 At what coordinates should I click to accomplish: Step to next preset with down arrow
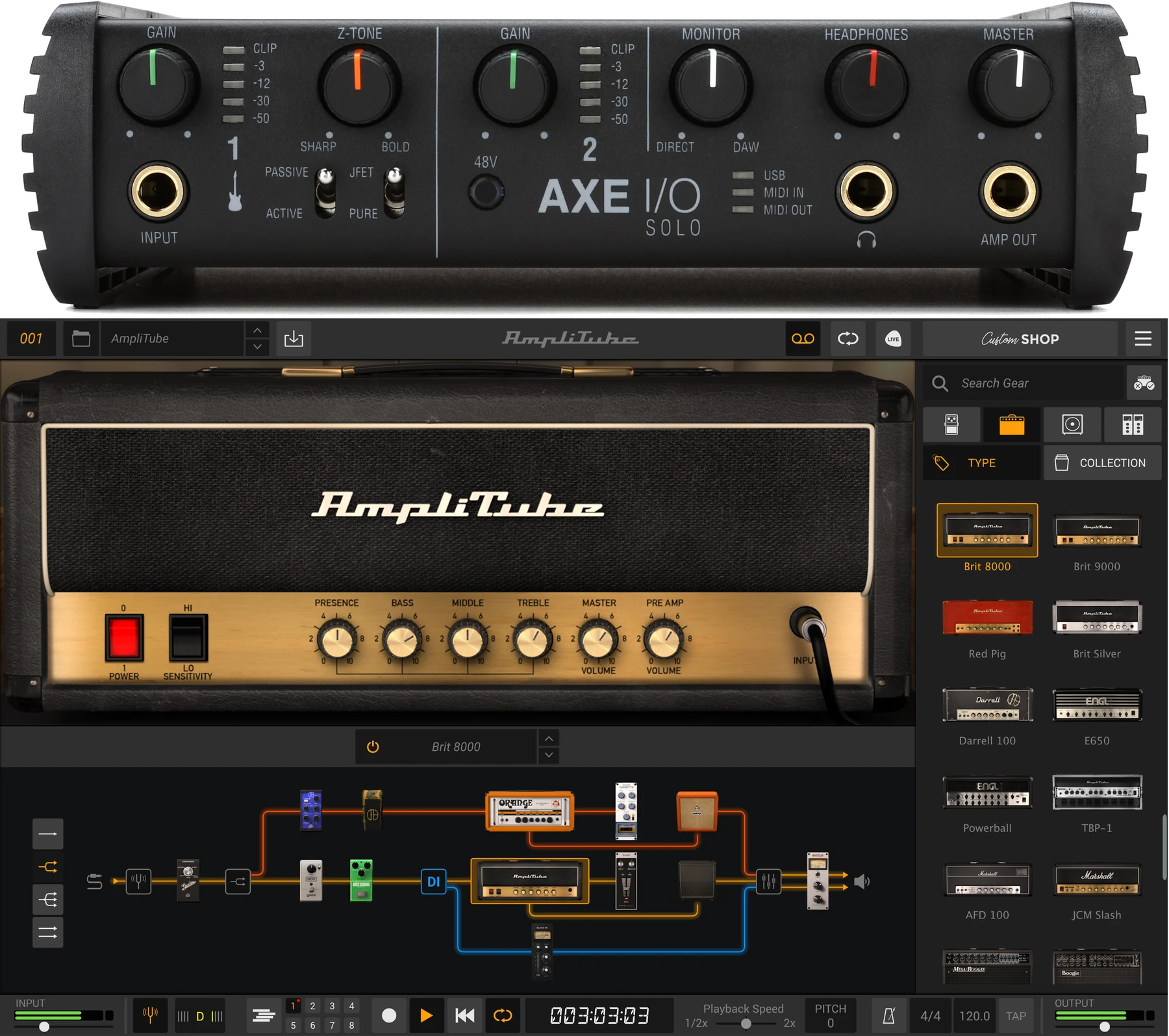tap(257, 347)
